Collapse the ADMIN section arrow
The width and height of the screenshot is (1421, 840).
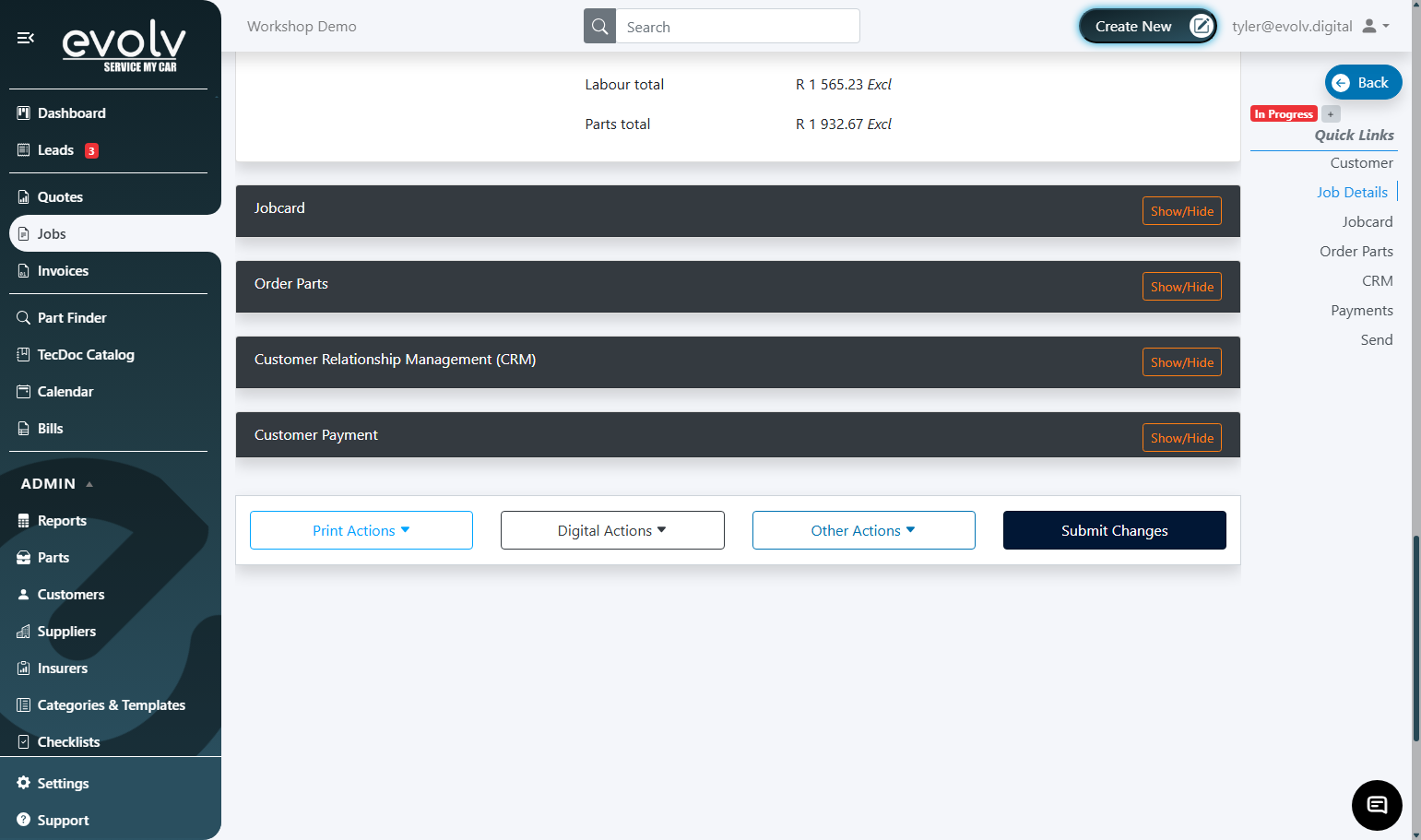(89, 484)
